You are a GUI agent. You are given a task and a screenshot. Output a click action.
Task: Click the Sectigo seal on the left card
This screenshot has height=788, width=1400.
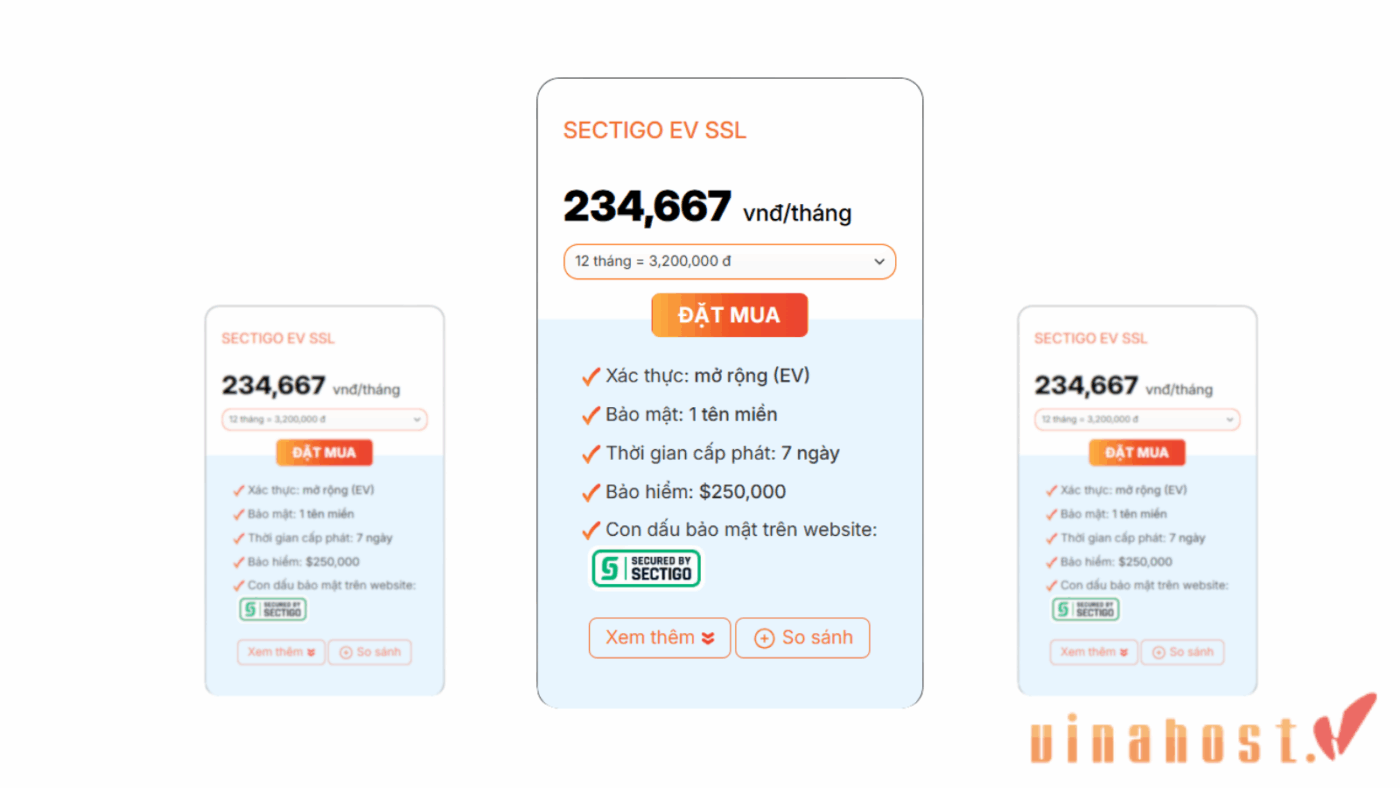272,609
